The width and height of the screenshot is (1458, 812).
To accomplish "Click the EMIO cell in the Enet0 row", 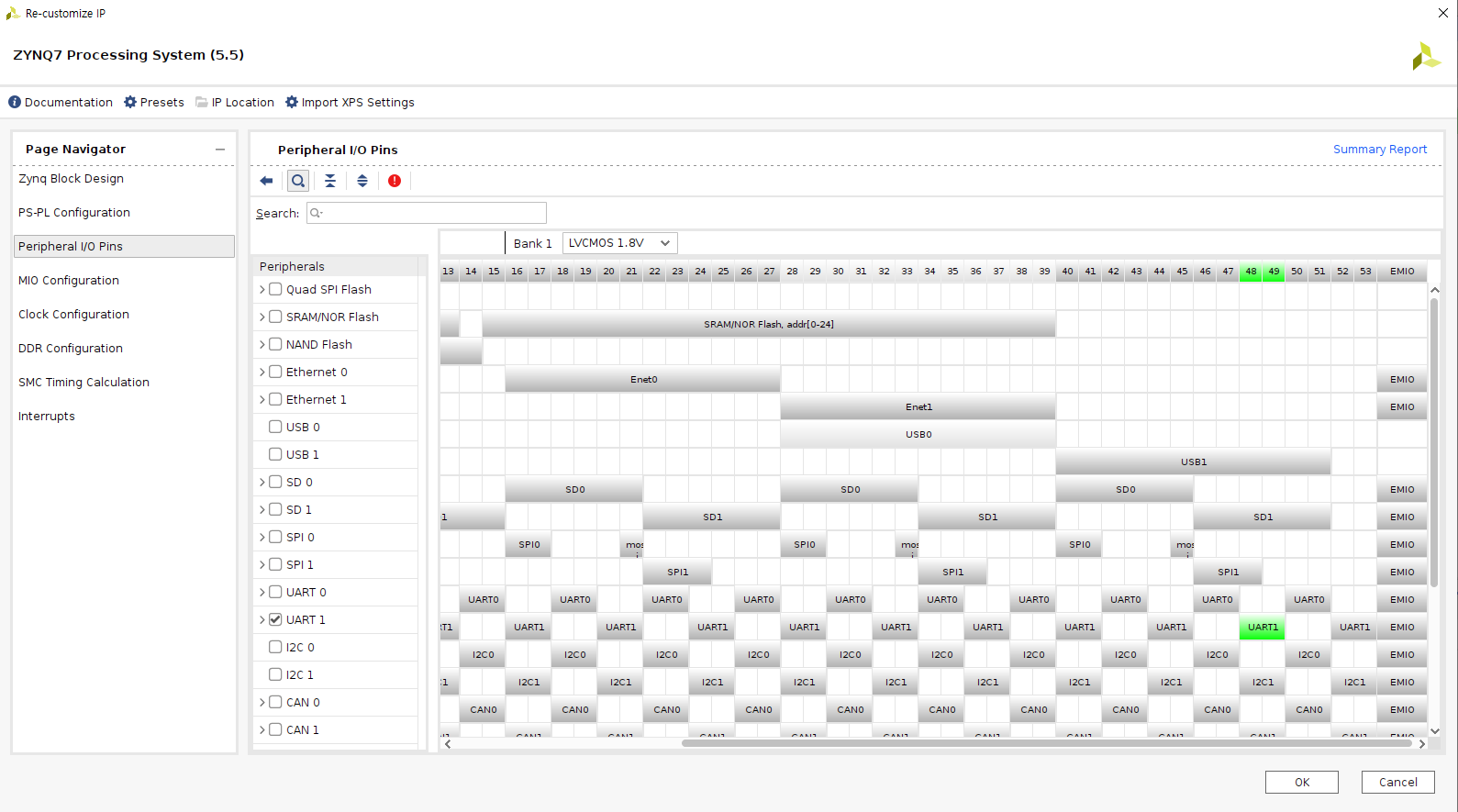I will pyautogui.click(x=1402, y=380).
